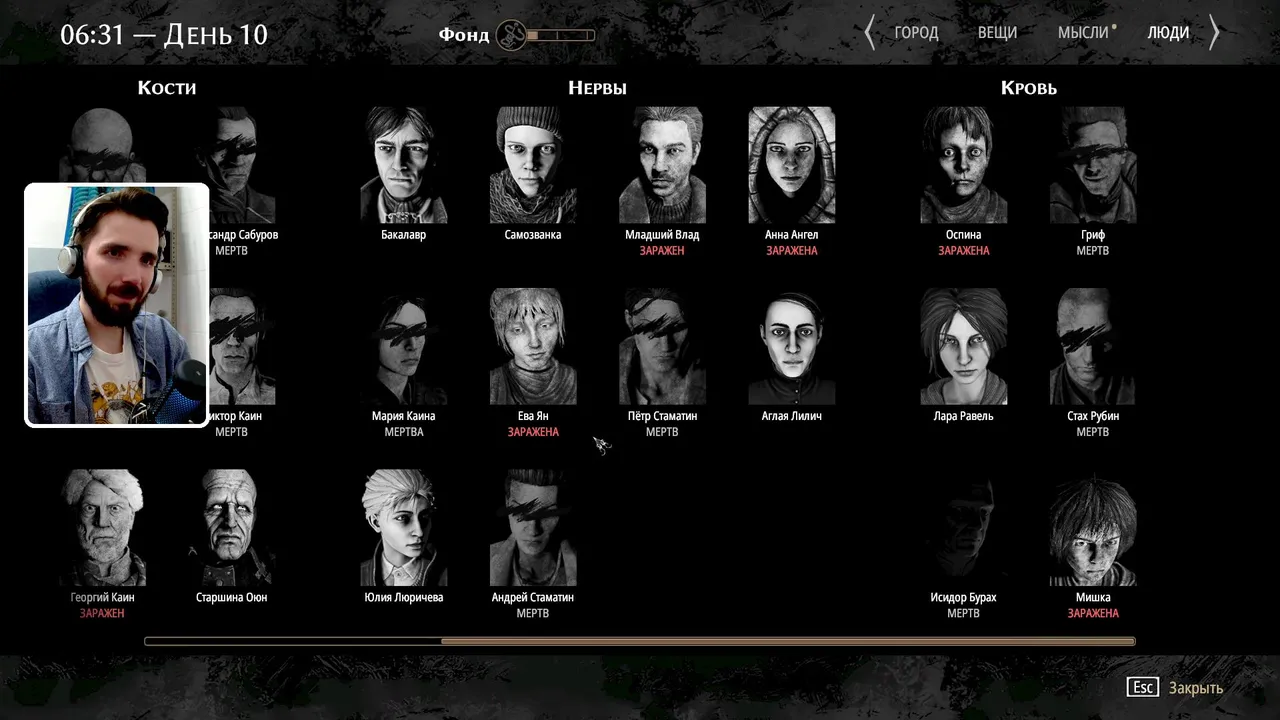Image resolution: width=1280 pixels, height=720 pixels.
Task: Click МЕРТВ status under Исидор Бурах
Action: (964, 613)
